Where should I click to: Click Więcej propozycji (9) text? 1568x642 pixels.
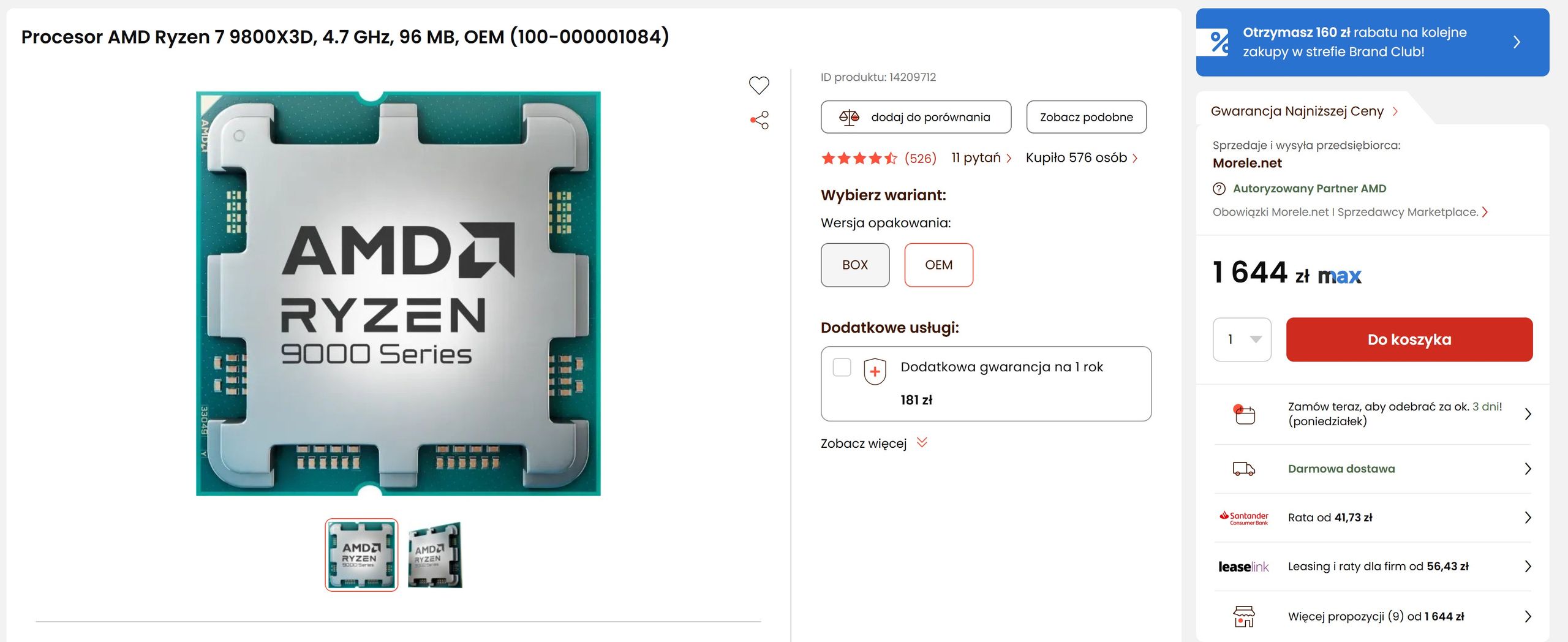[x=1376, y=616]
